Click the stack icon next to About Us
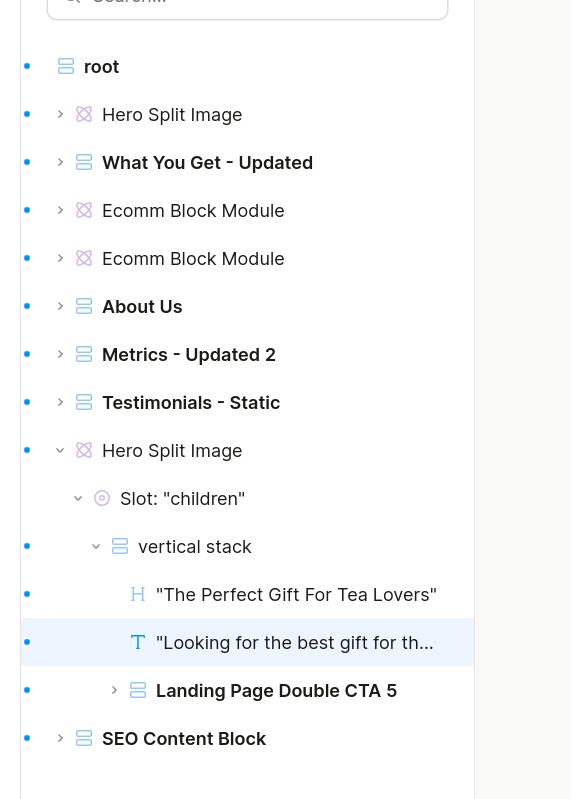 (84, 306)
